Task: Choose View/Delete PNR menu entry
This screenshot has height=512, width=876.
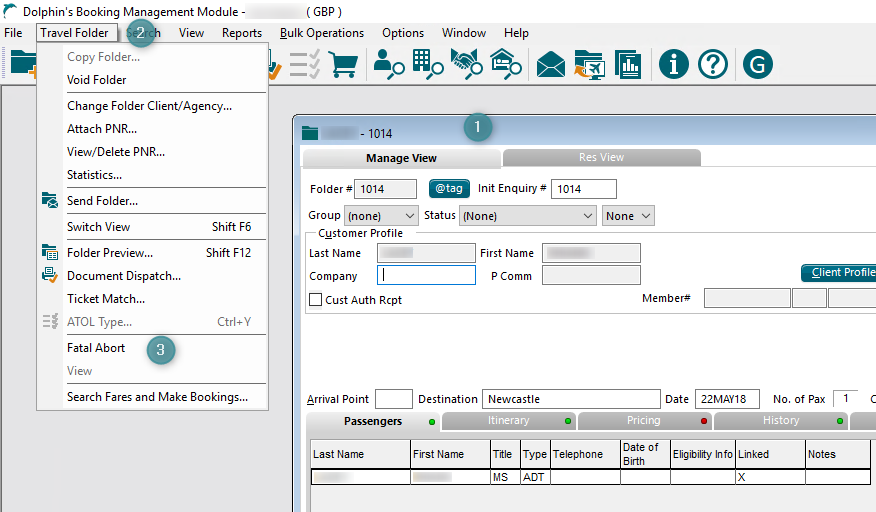Action: pyautogui.click(x=152, y=152)
